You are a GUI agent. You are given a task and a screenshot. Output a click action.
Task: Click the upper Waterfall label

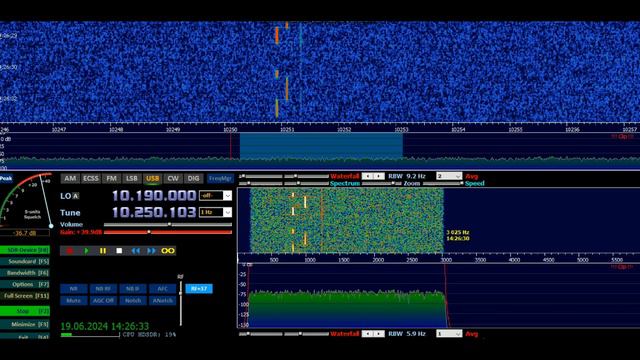[x=344, y=176]
